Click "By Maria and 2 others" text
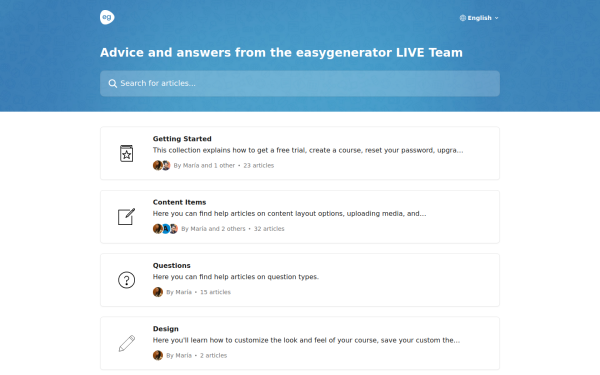The height and width of the screenshot is (375, 600). click(x=214, y=229)
